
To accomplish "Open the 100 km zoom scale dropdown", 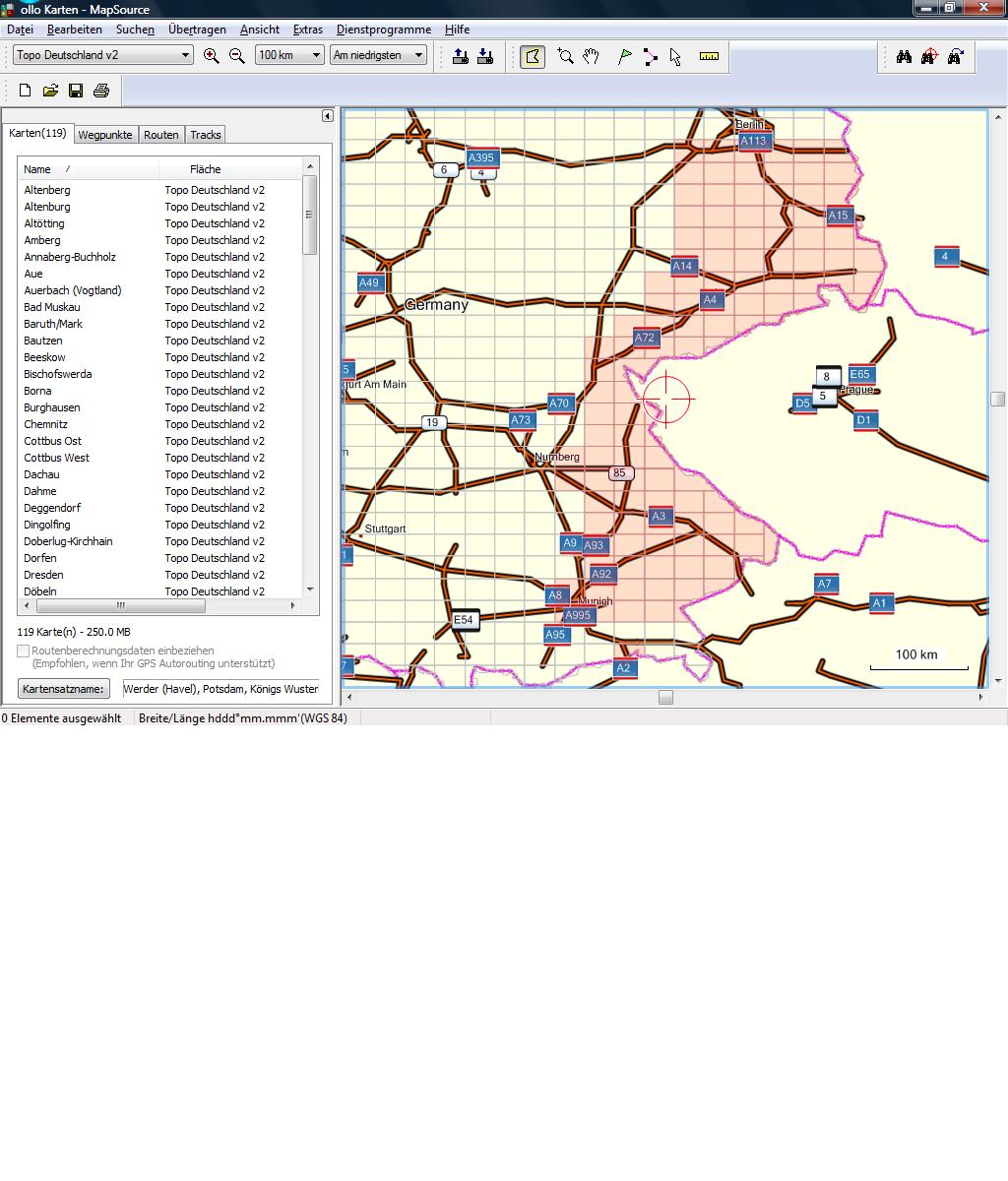I will tap(289, 55).
